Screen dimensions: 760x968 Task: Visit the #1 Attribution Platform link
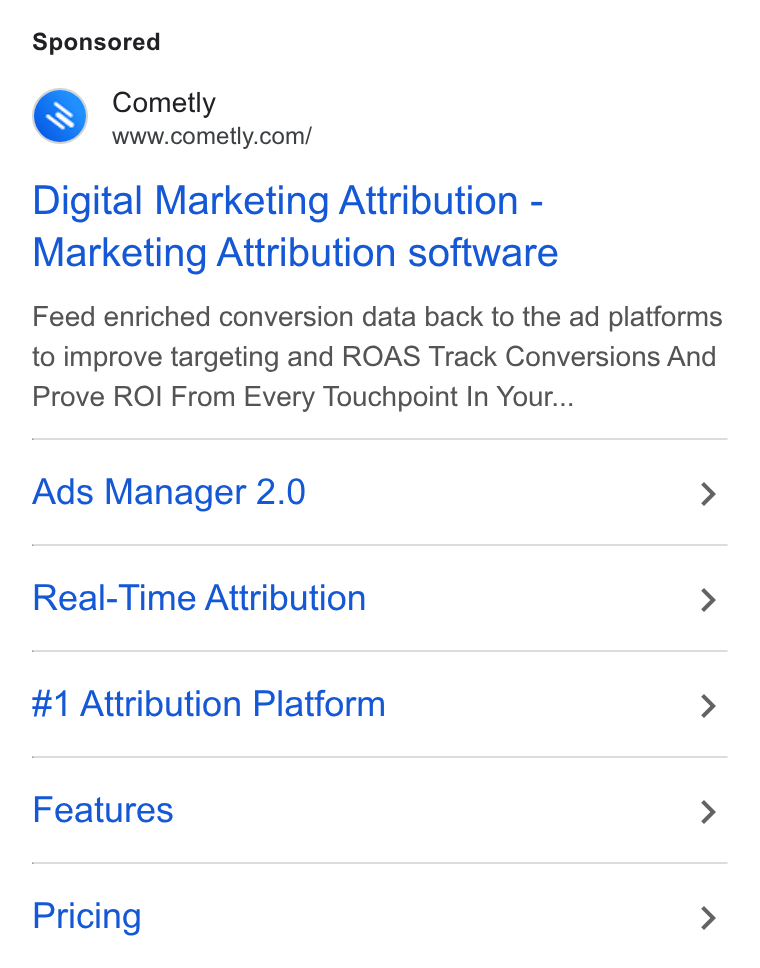point(209,704)
